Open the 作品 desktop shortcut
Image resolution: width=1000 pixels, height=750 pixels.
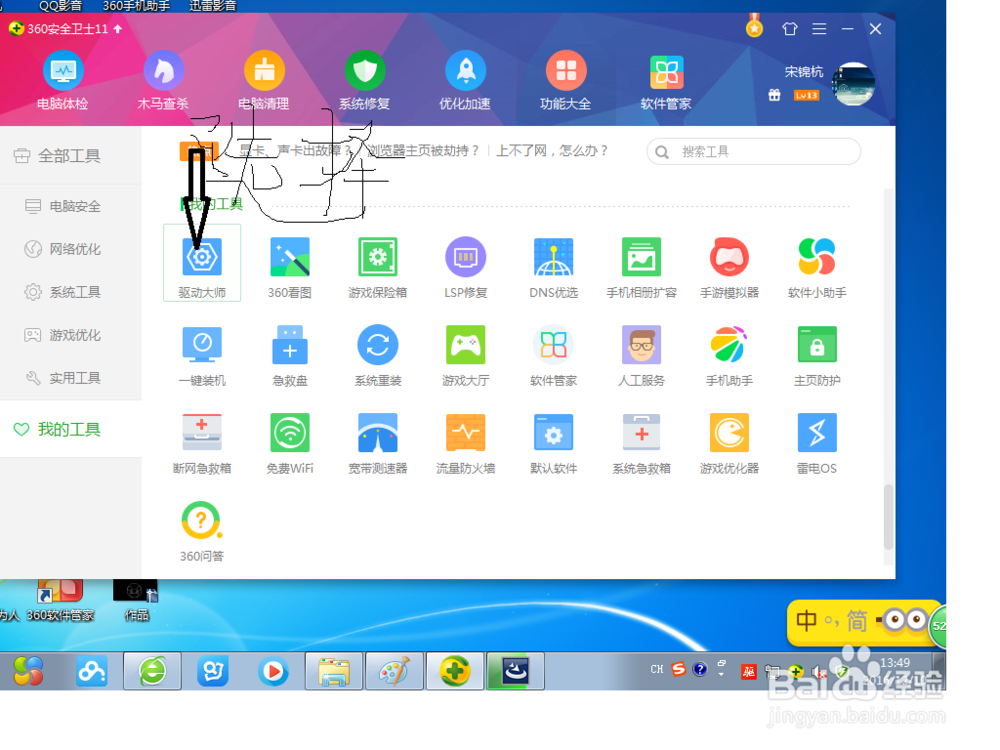tap(136, 599)
